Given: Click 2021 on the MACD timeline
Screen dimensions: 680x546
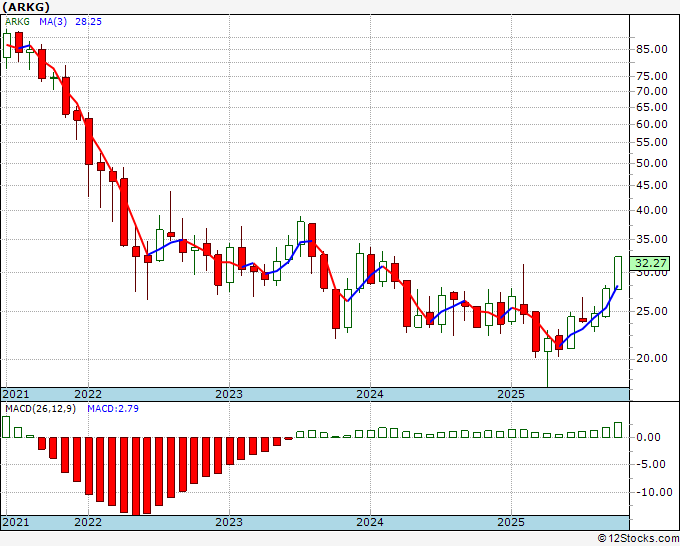Looking at the screenshot, I should click(x=16, y=522).
